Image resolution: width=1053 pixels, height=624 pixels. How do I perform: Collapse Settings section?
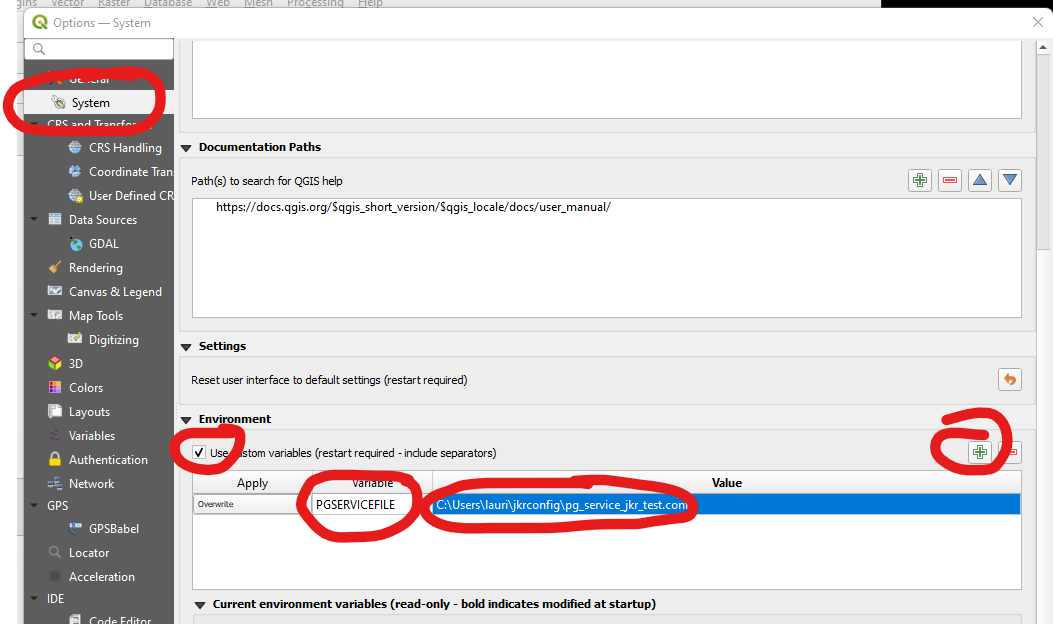pos(187,347)
